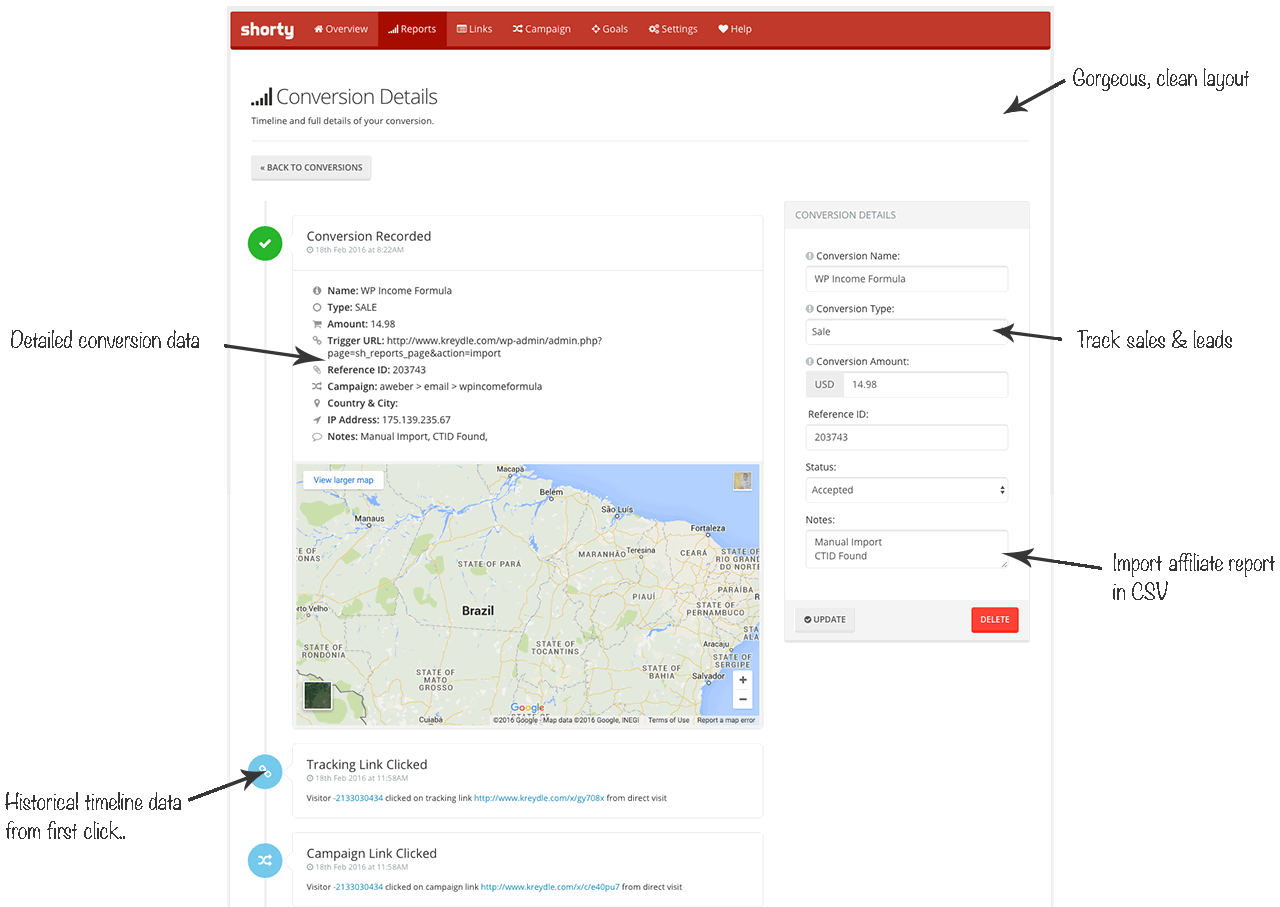Click Conversion Type info icon
Viewport: 1280px width, 907px height.
pyautogui.click(x=810, y=309)
